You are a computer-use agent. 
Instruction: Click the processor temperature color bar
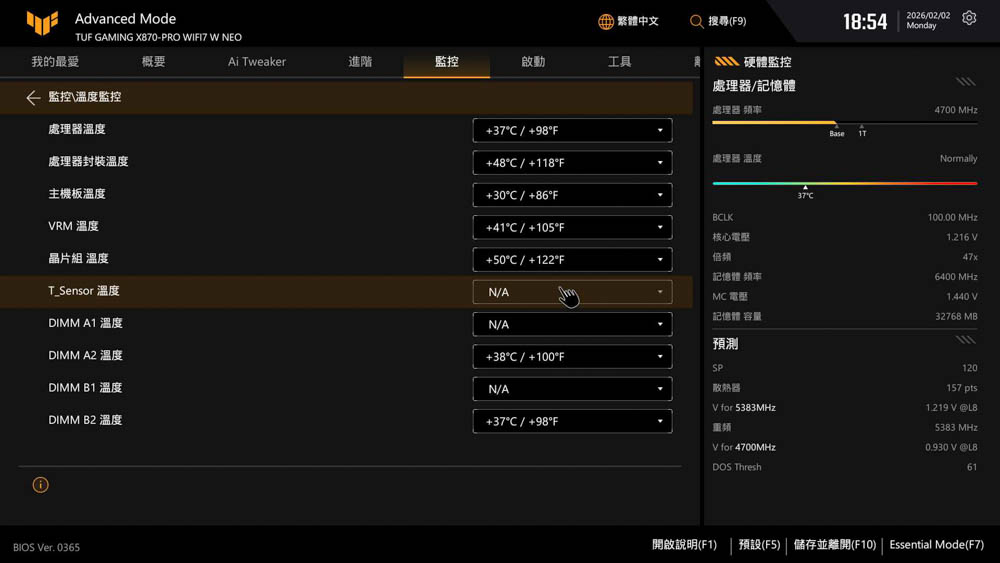click(x=844, y=183)
